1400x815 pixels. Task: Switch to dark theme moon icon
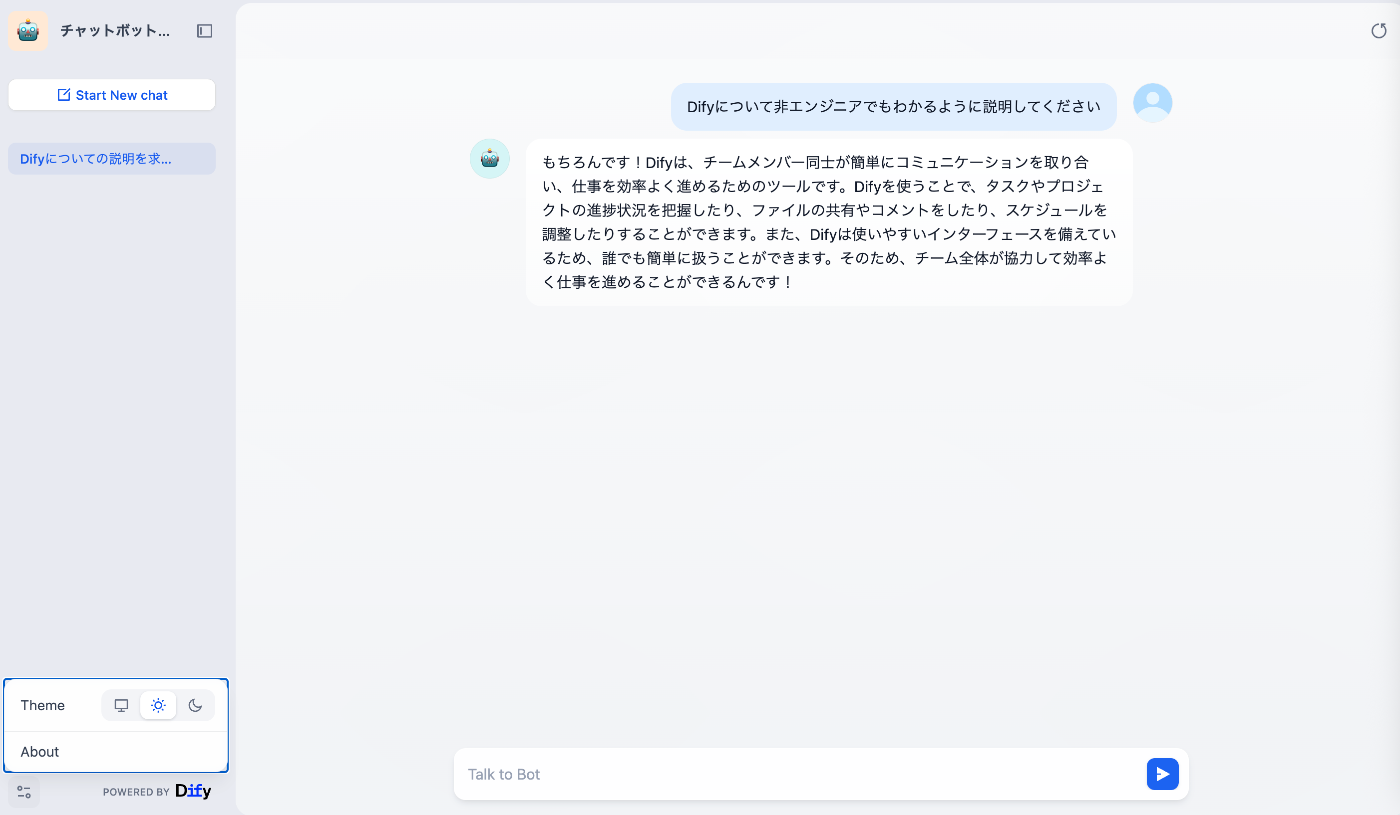coord(195,705)
